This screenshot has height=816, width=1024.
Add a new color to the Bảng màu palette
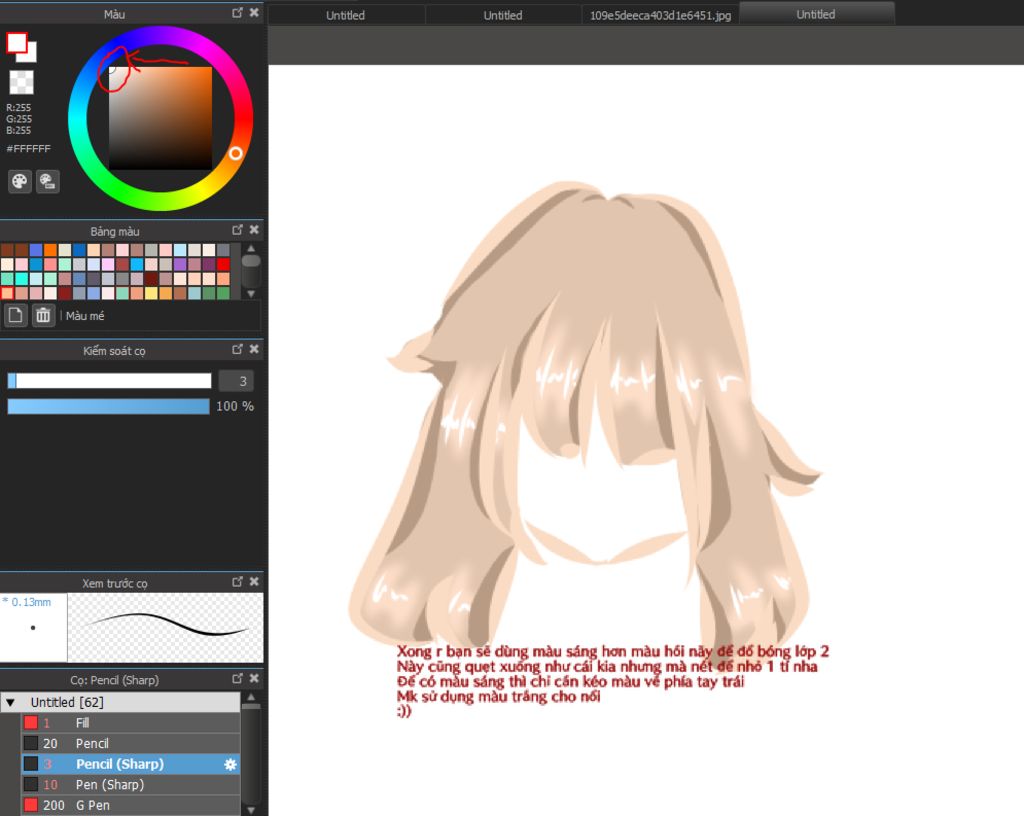(16, 316)
